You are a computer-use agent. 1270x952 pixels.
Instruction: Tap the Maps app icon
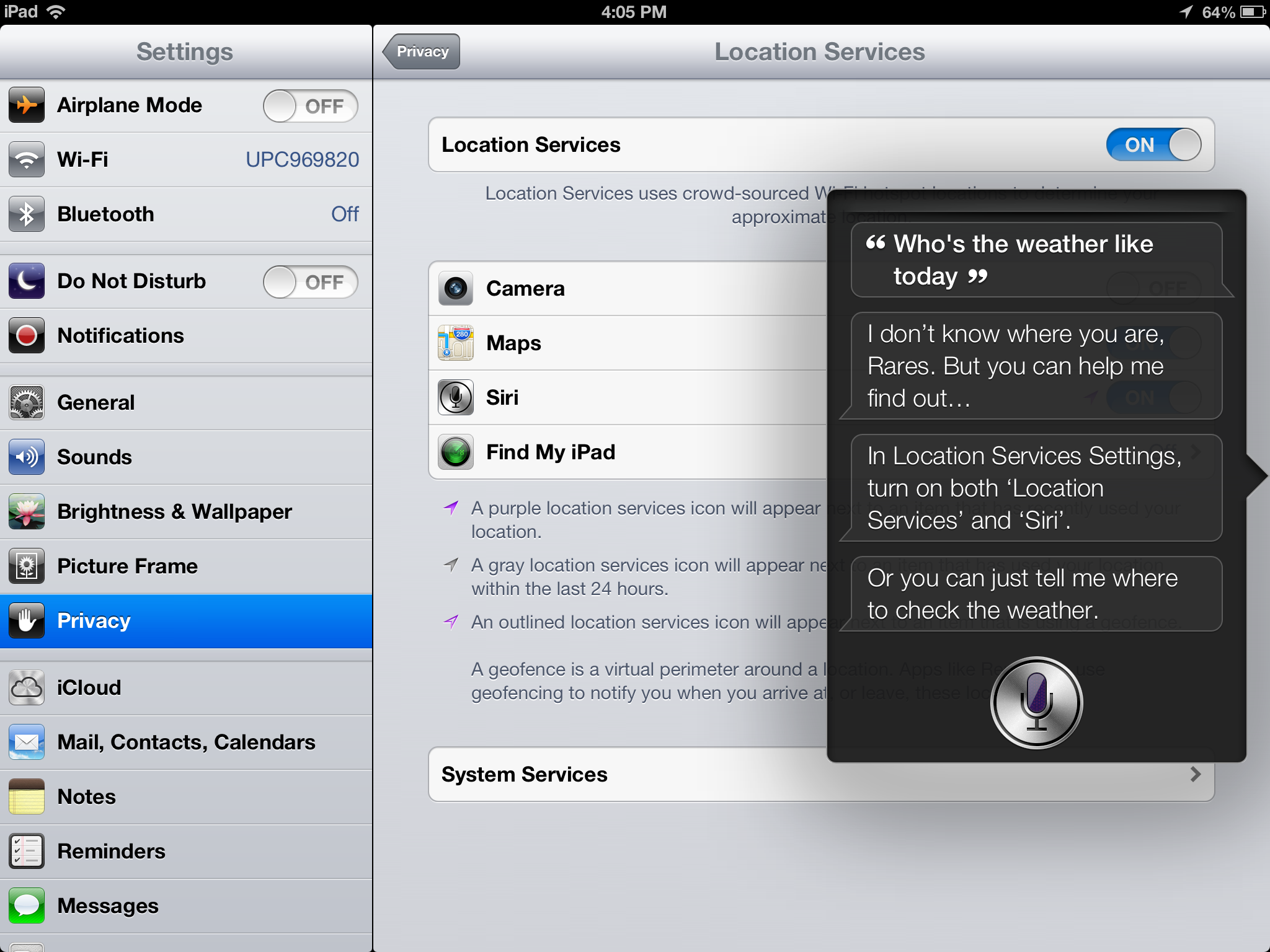456,343
